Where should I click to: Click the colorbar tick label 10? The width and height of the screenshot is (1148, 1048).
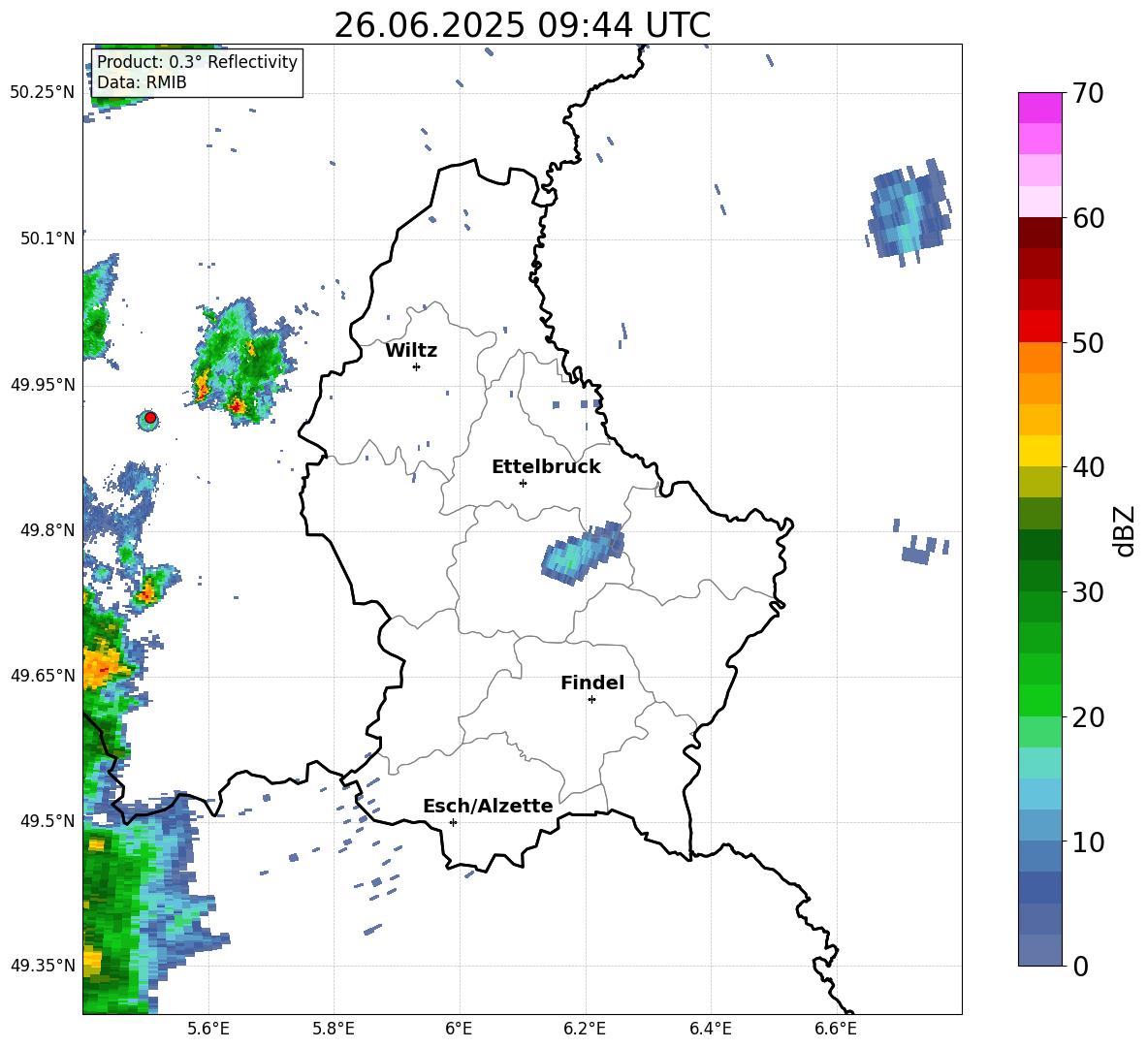tap(1088, 842)
